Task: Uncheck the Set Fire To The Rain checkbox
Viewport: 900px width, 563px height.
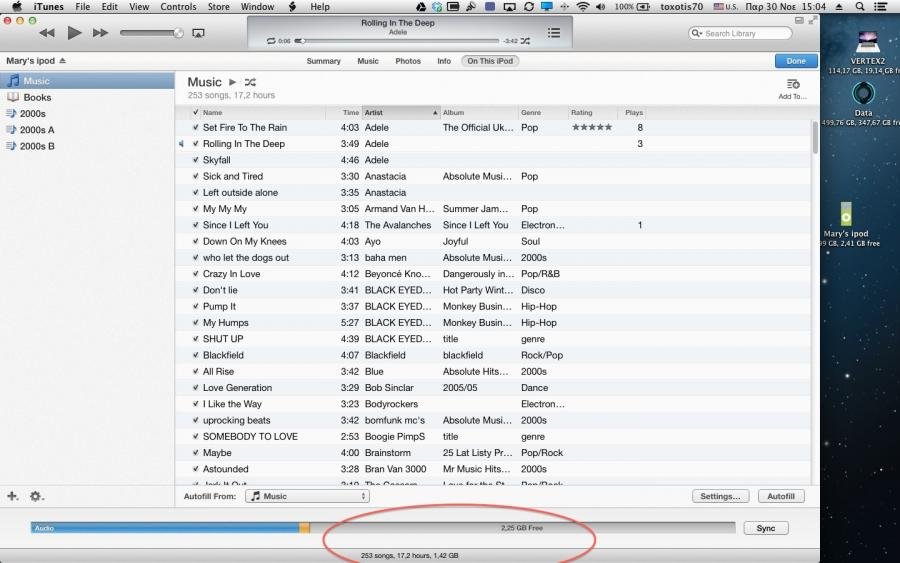Action: coord(196,127)
